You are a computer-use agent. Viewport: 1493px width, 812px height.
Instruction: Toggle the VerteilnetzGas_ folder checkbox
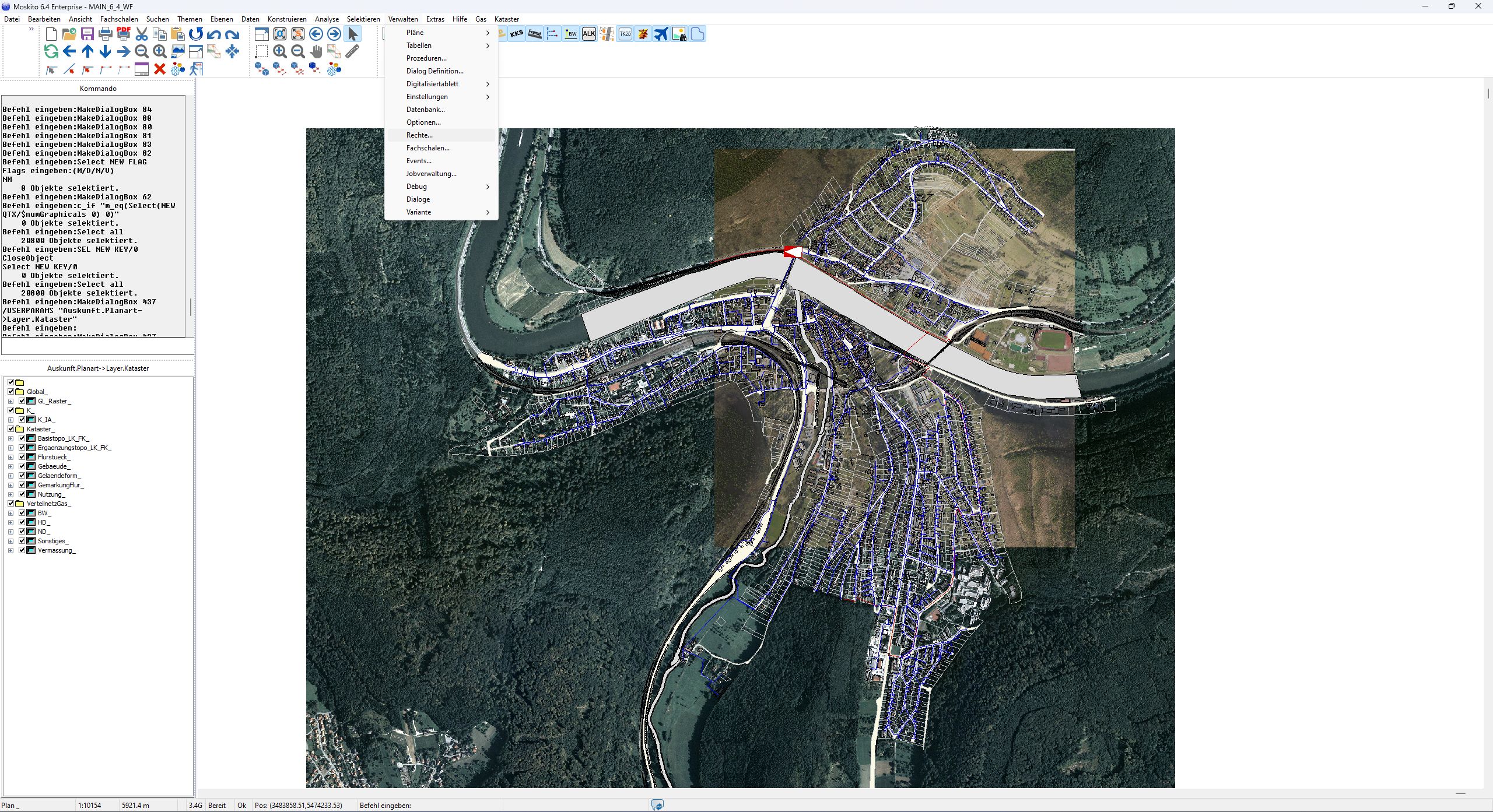(x=10, y=504)
